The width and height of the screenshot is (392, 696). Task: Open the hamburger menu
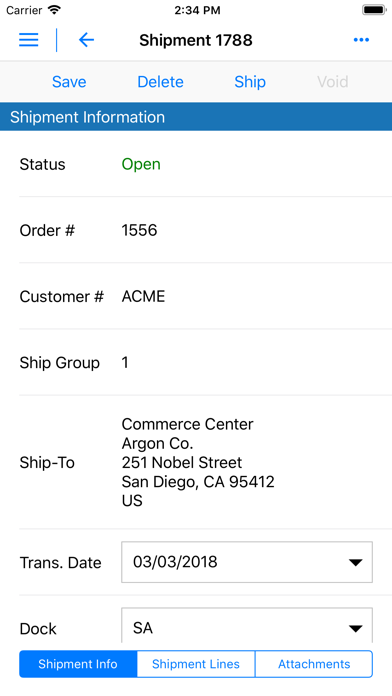coord(28,40)
